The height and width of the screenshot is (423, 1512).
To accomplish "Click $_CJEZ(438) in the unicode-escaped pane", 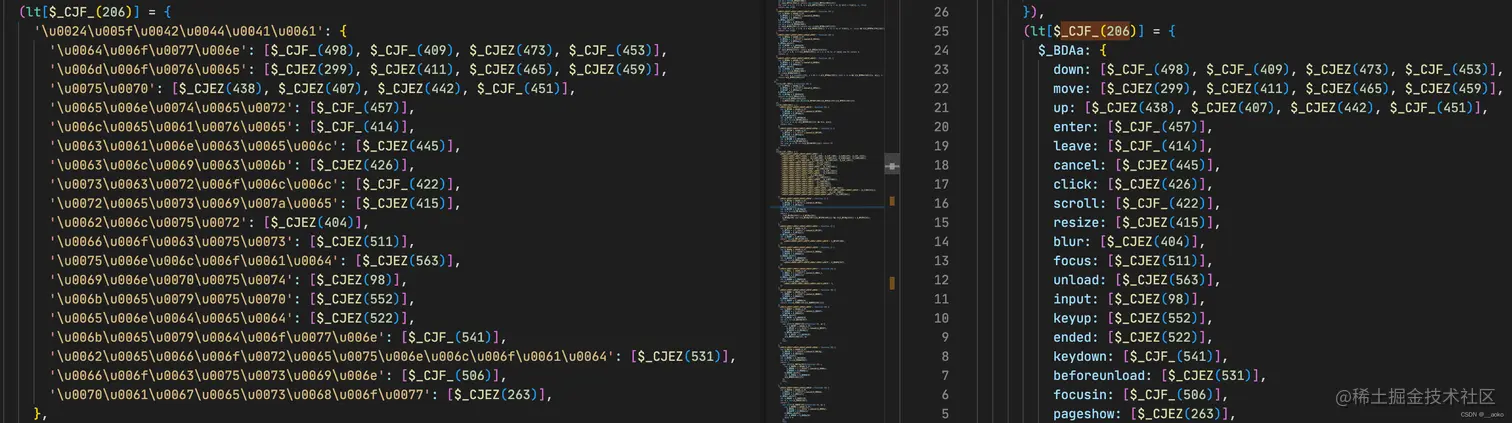I will (x=220, y=88).
